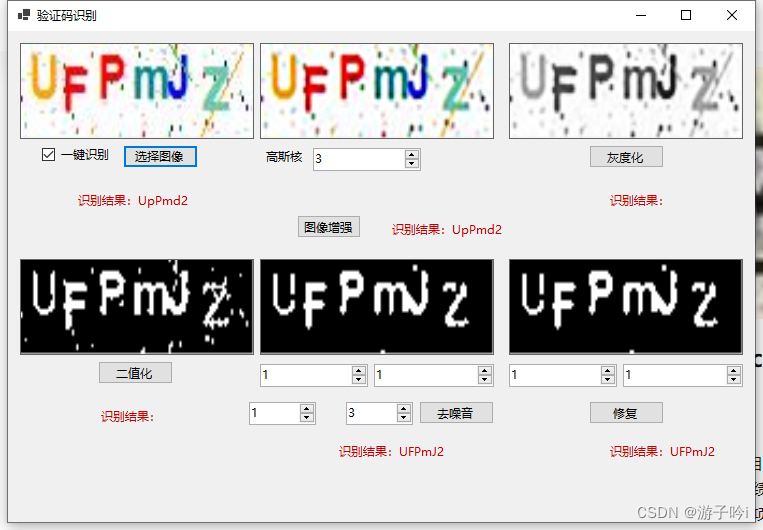Decrease 高斯核 with its down arrow

point(412,164)
